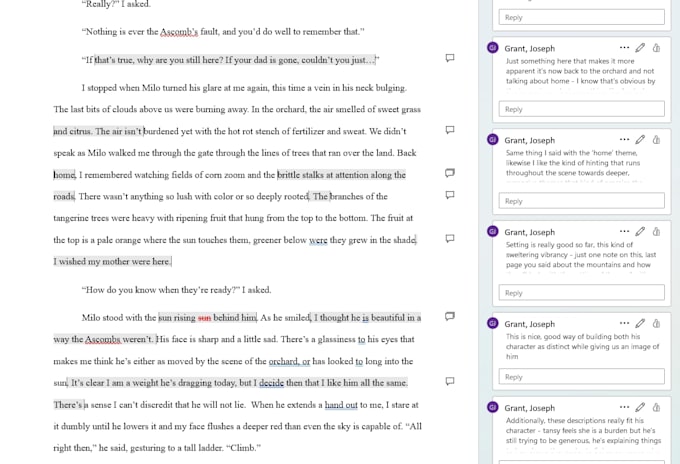Click the sentence 'I wished my mother were here.'
The image size is (680, 464).
click(x=112, y=261)
